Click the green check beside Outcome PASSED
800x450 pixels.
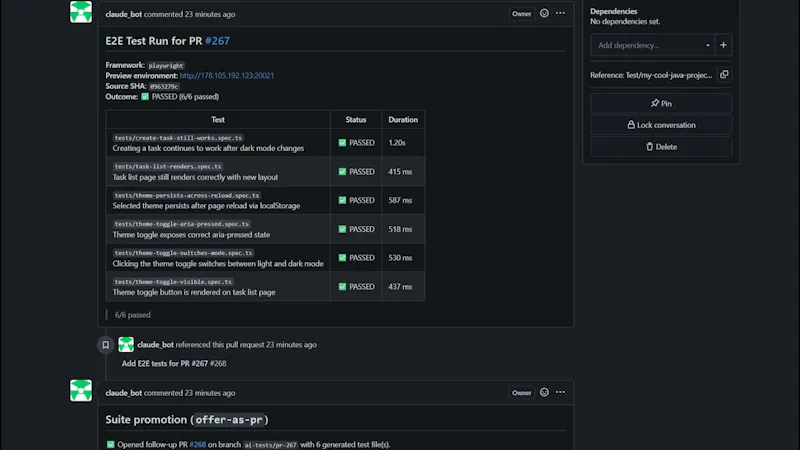click(145, 96)
